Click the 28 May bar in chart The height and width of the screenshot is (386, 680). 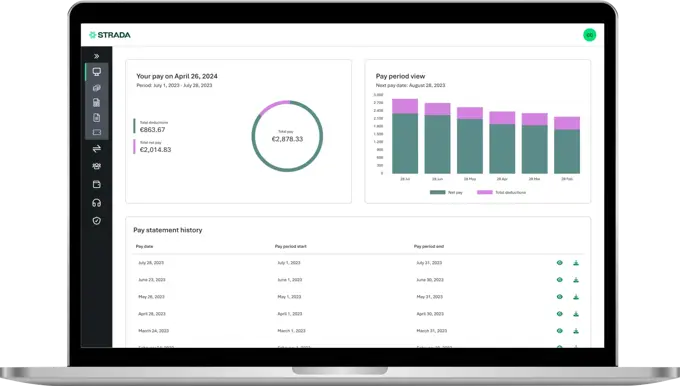click(x=470, y=141)
